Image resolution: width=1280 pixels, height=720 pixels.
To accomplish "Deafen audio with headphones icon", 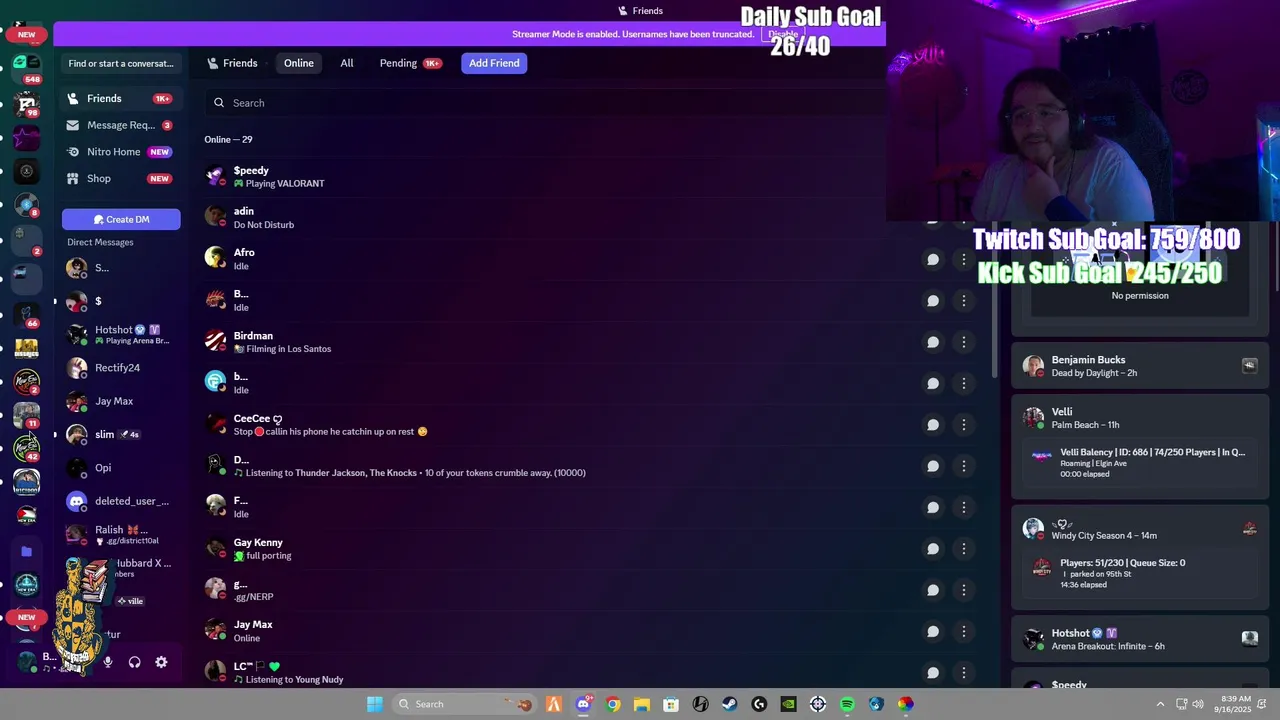I will (x=134, y=662).
